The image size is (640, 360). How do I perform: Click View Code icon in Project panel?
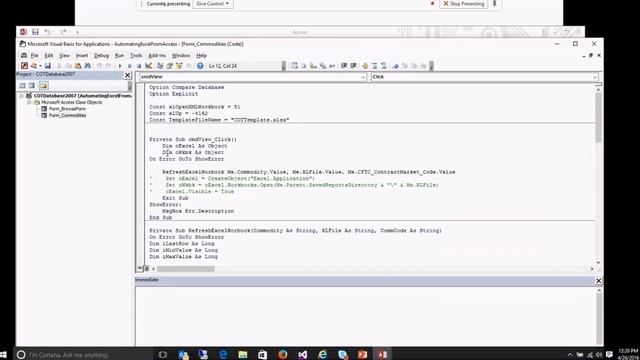click(22, 85)
